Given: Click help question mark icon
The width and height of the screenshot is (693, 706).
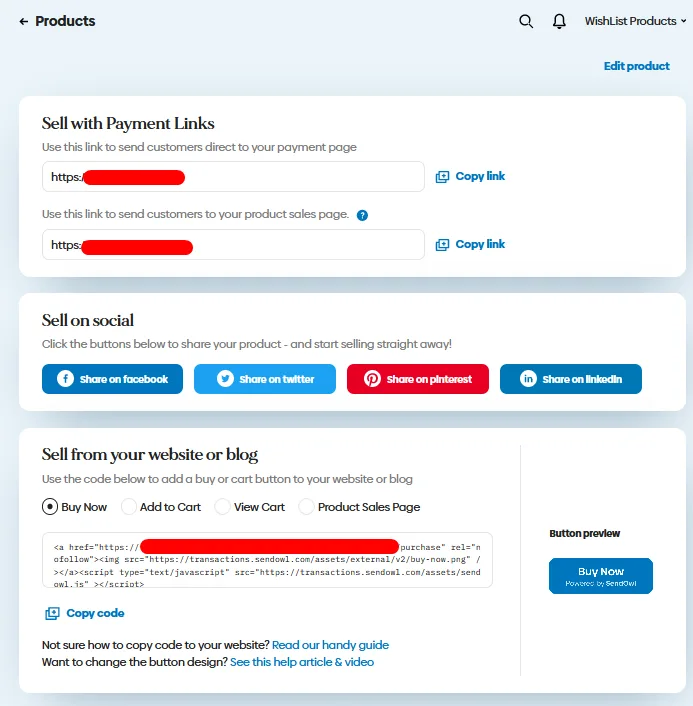Looking at the screenshot, I should click(362, 215).
